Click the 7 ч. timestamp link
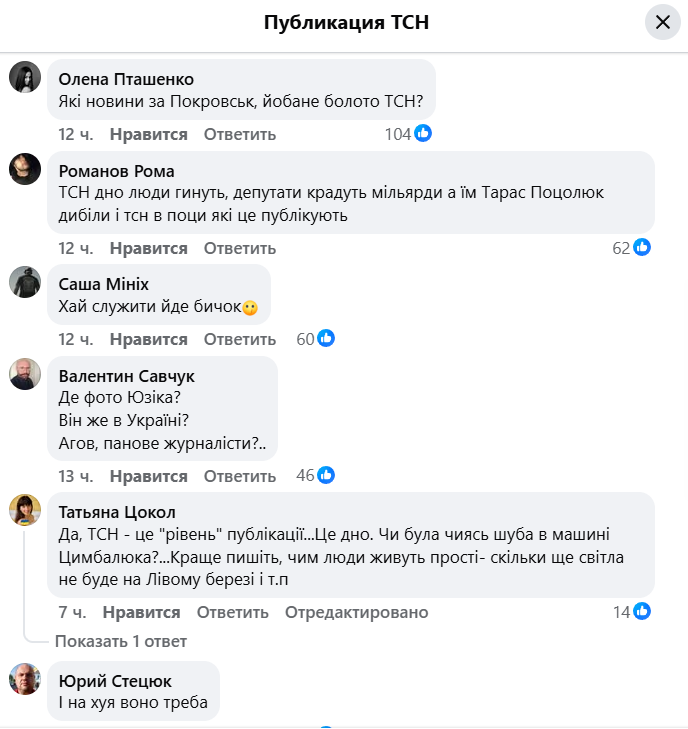This screenshot has height=729, width=688. click(72, 612)
